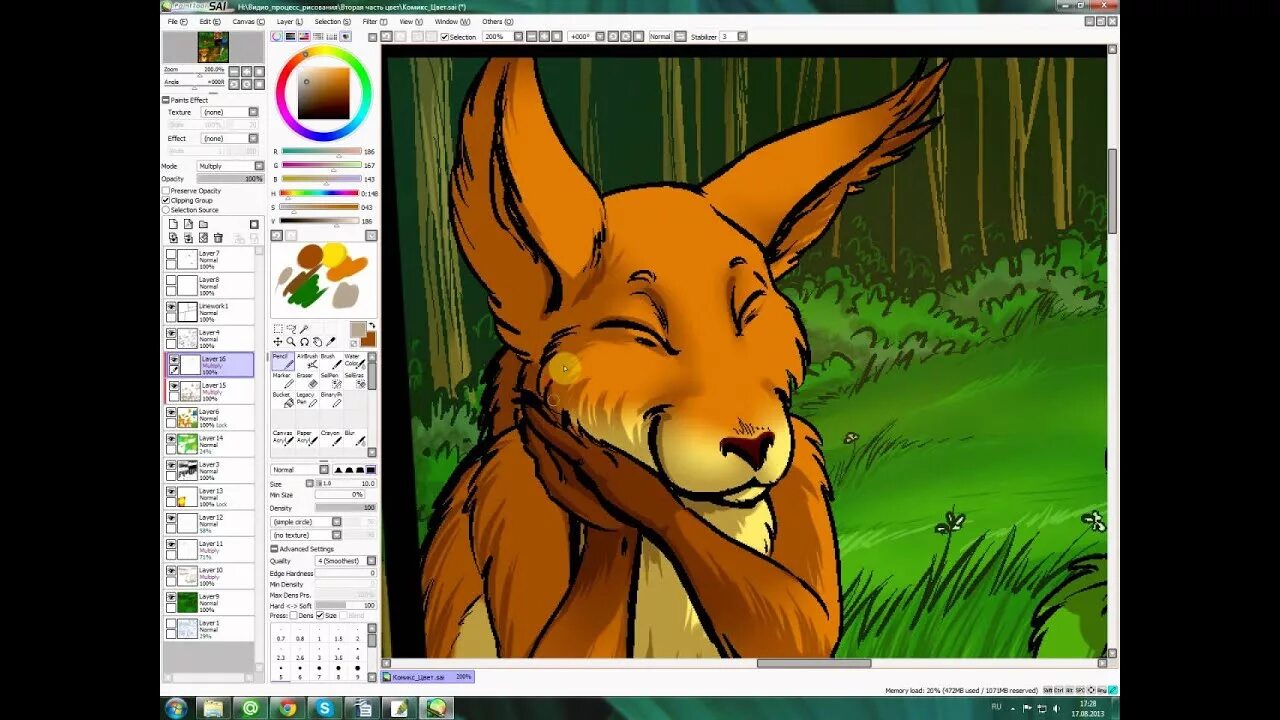Select the Brush tool
This screenshot has height=720, width=1280.
point(329,361)
